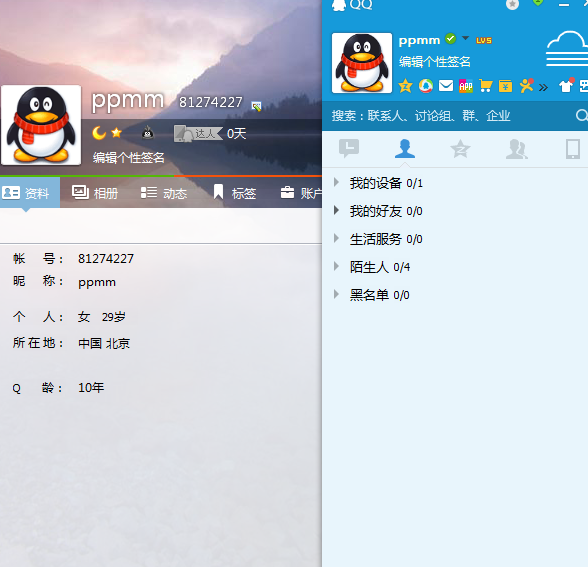The image size is (588, 567).
Task: Open the Pengyou friends network icon
Action: coord(526,86)
